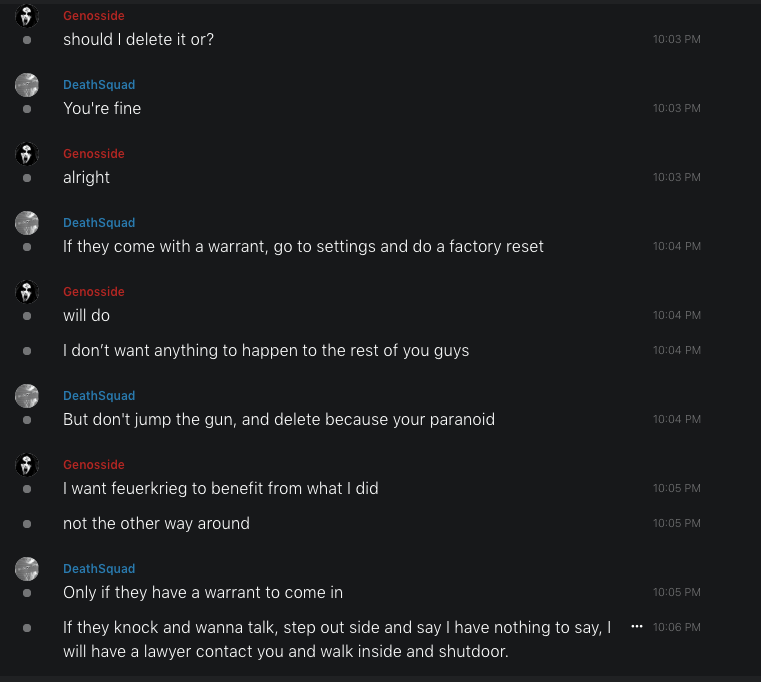Viewport: 761px width, 682px height.
Task: Open DeathSquad's avatar by "don't jump the gun" message
Action: click(x=27, y=396)
